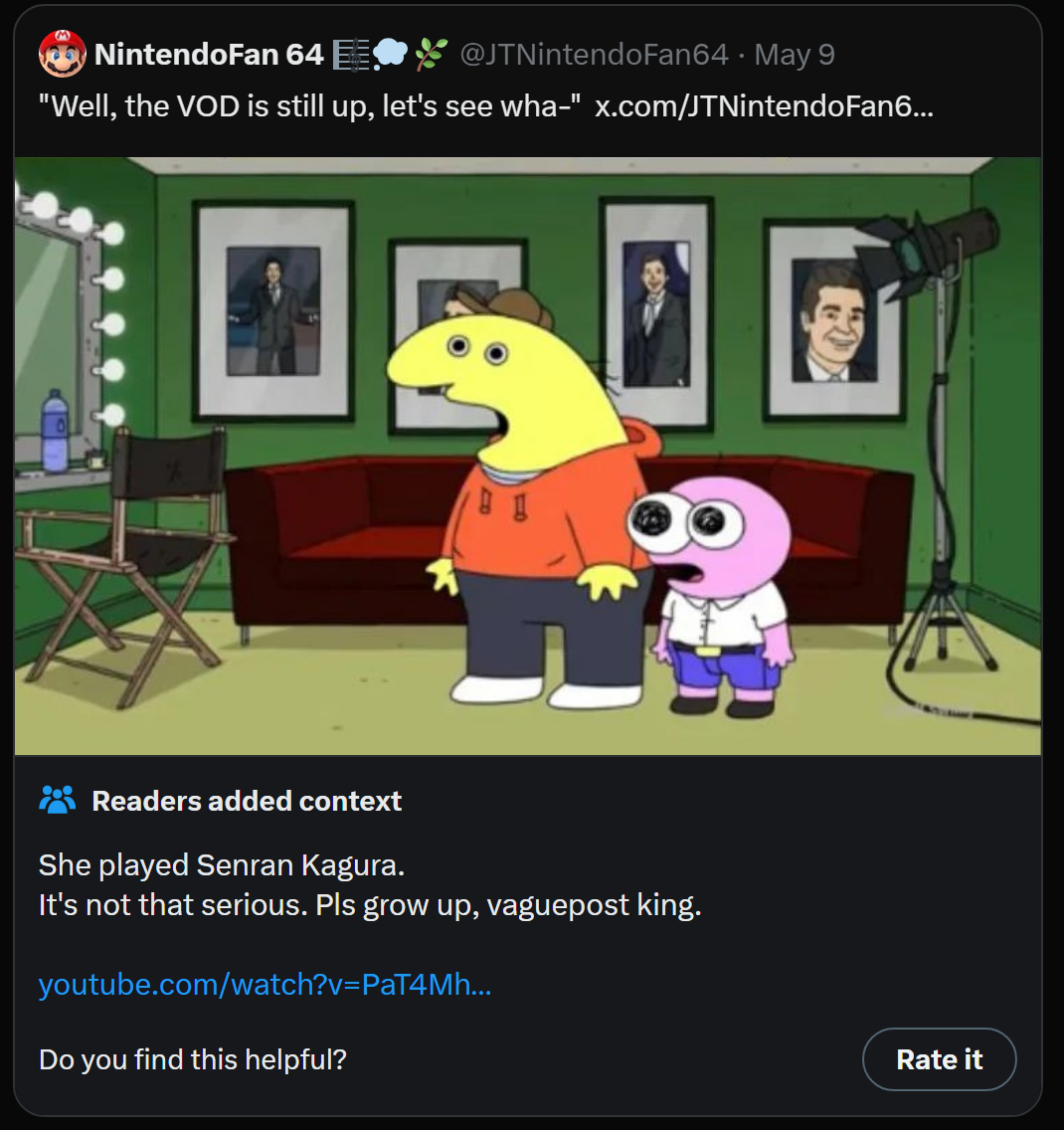Click the thought bubble emoji icon

[x=391, y=55]
